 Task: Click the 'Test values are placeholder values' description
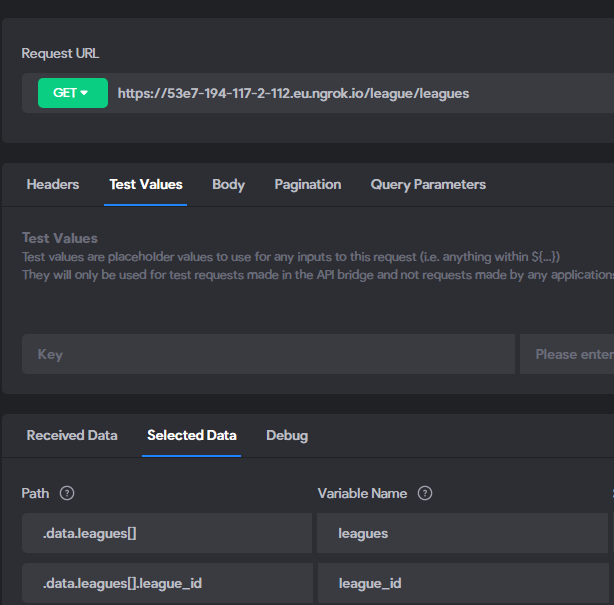pyautogui.click(x=291, y=257)
